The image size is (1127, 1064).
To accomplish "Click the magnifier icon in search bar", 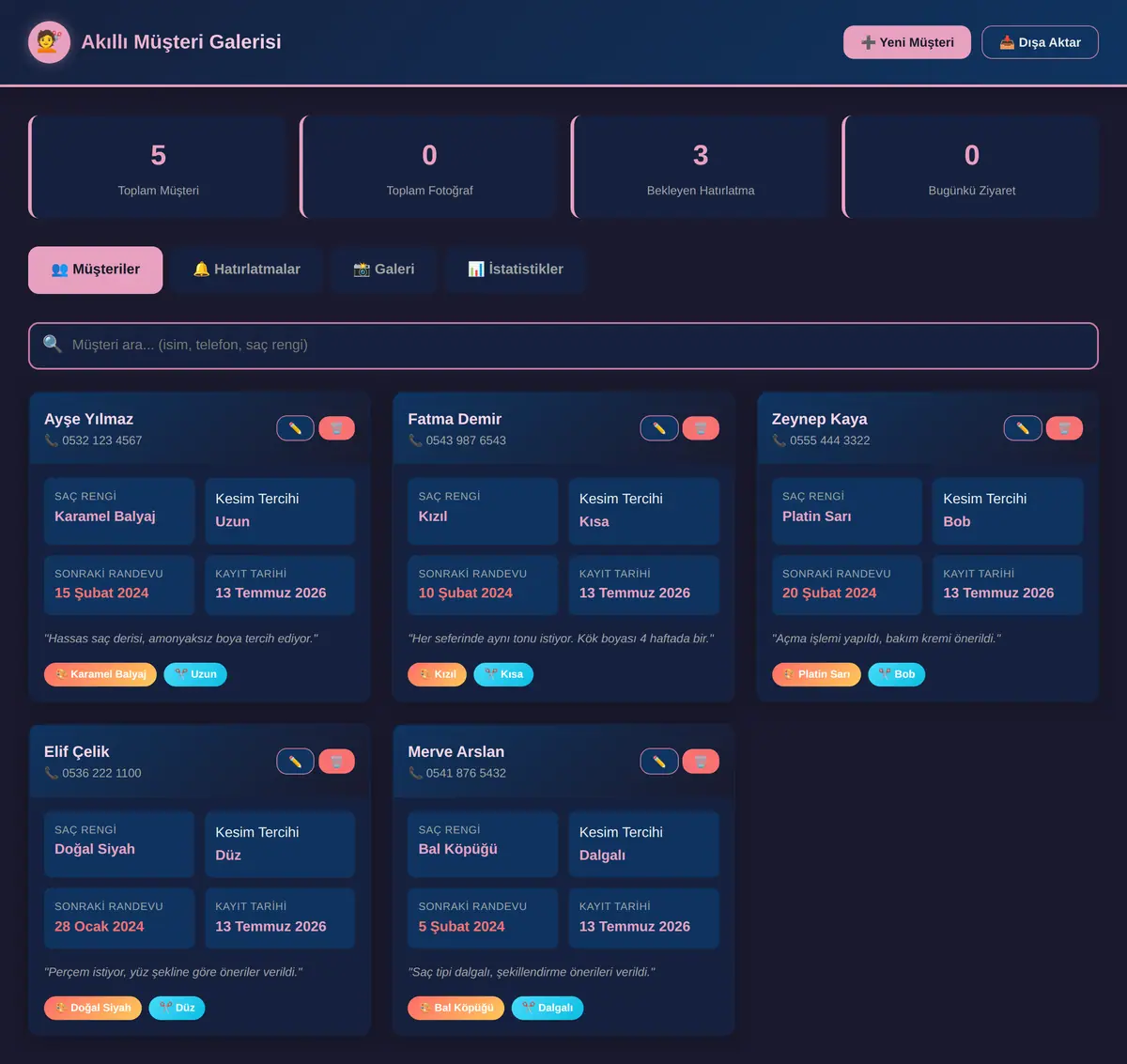I will pos(53,345).
